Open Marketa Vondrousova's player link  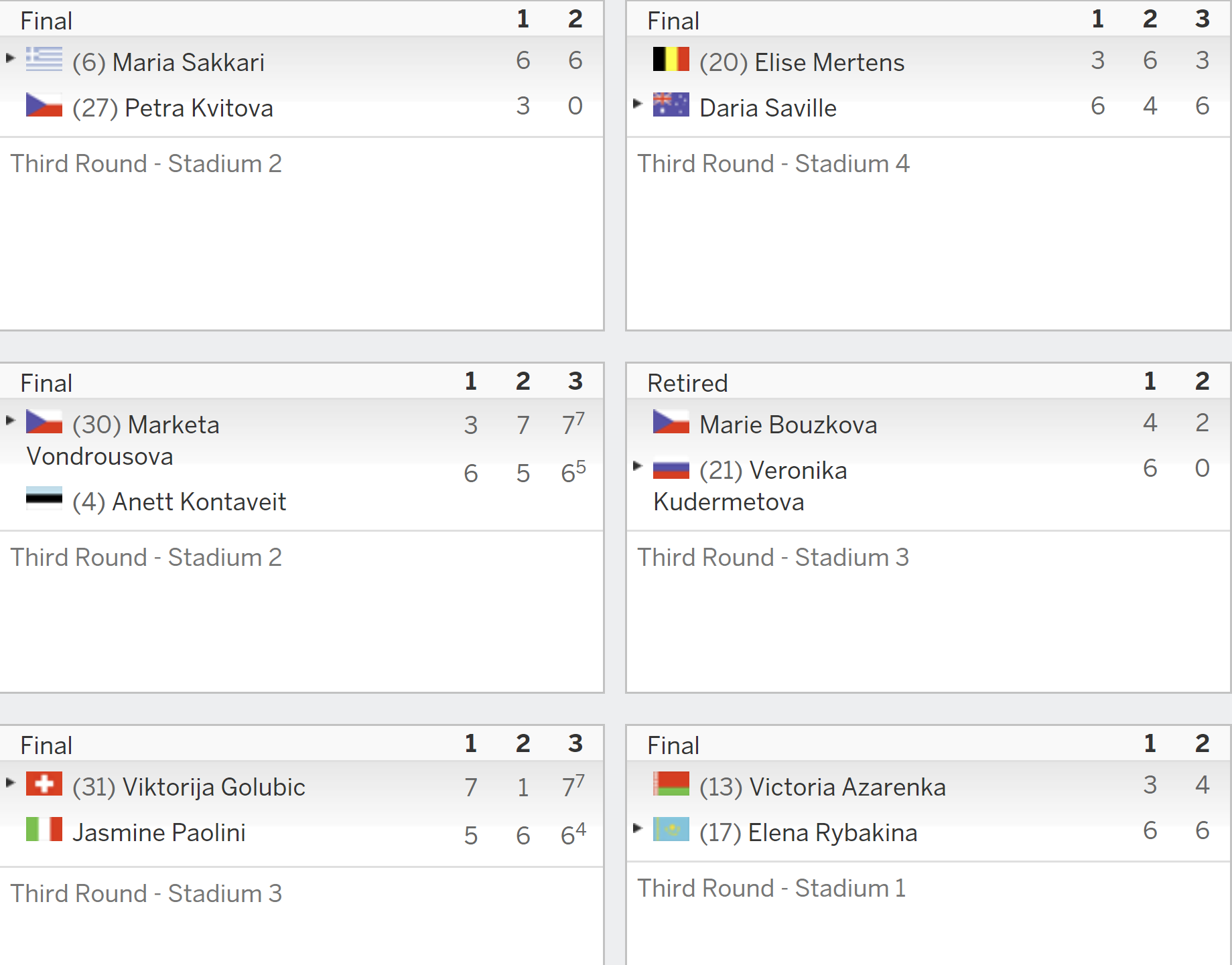click(123, 440)
